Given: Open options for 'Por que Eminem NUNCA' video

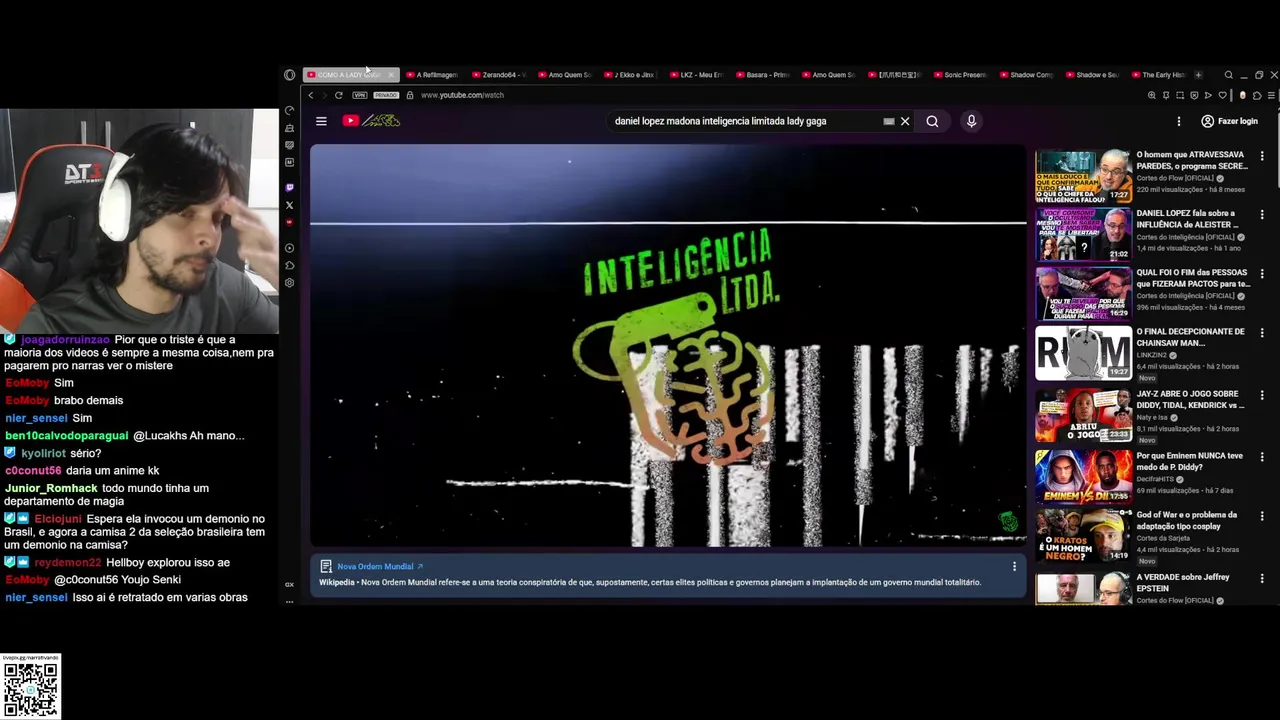Looking at the screenshot, I should coord(1262,457).
